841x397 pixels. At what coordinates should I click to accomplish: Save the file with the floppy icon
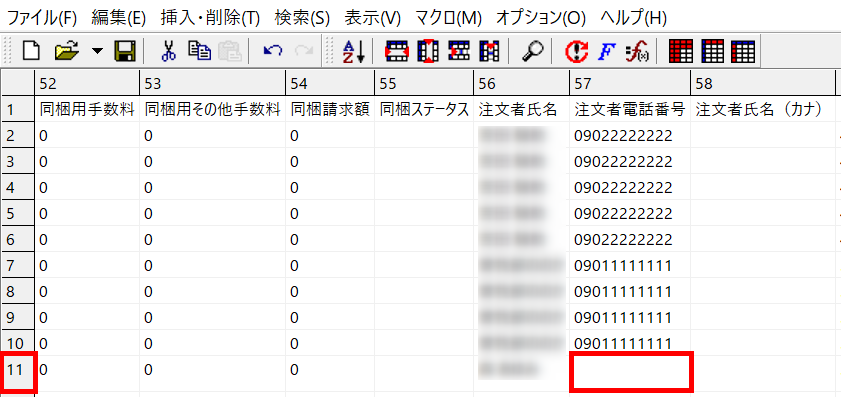(x=125, y=51)
